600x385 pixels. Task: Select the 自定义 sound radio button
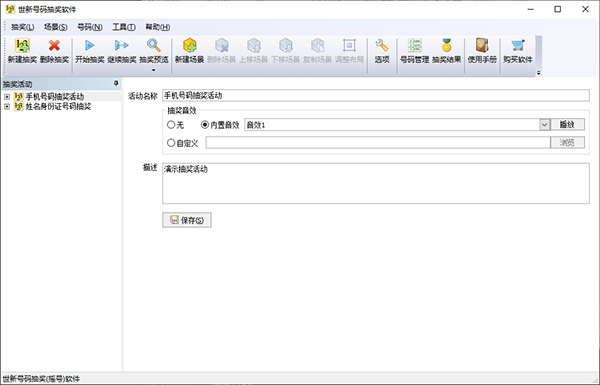[171, 143]
